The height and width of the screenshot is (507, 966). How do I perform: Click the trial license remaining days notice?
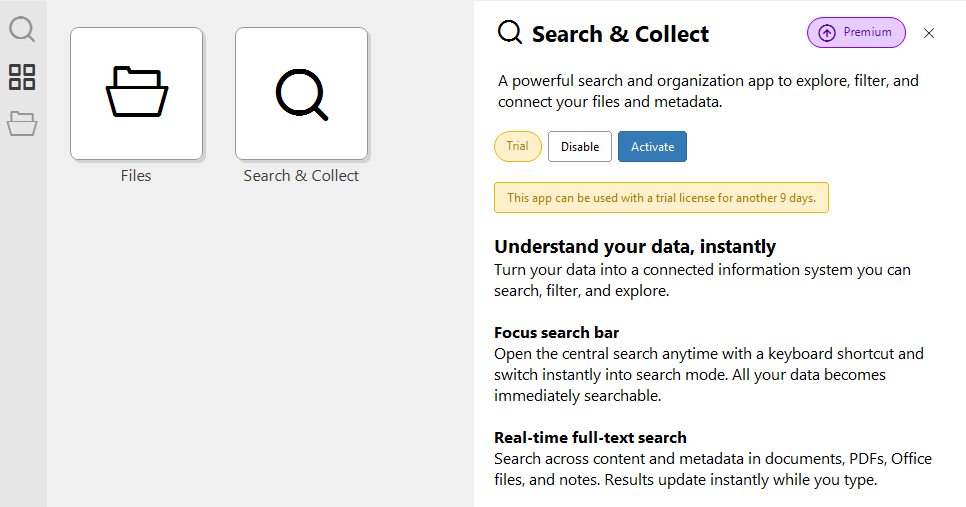coord(661,198)
